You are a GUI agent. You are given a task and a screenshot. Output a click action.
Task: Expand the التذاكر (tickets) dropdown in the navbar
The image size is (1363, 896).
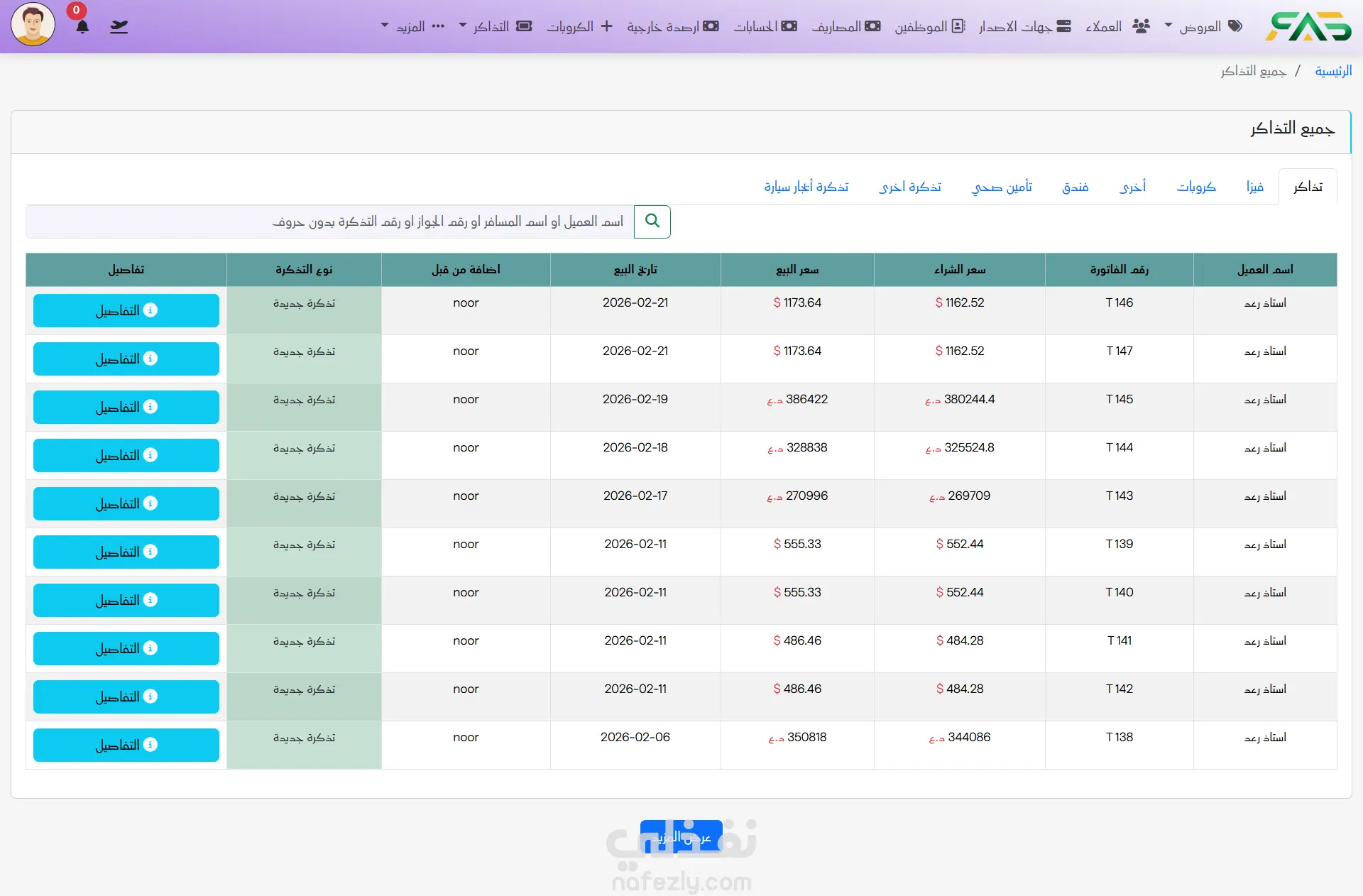pyautogui.click(x=496, y=26)
